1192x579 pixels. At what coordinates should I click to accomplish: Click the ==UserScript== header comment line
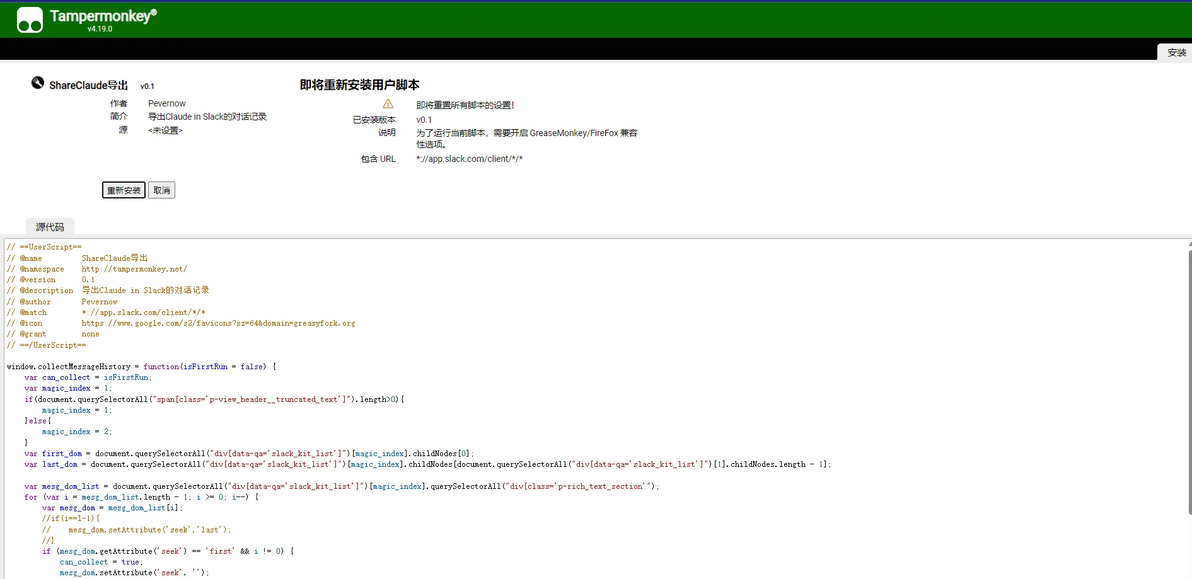click(39, 248)
